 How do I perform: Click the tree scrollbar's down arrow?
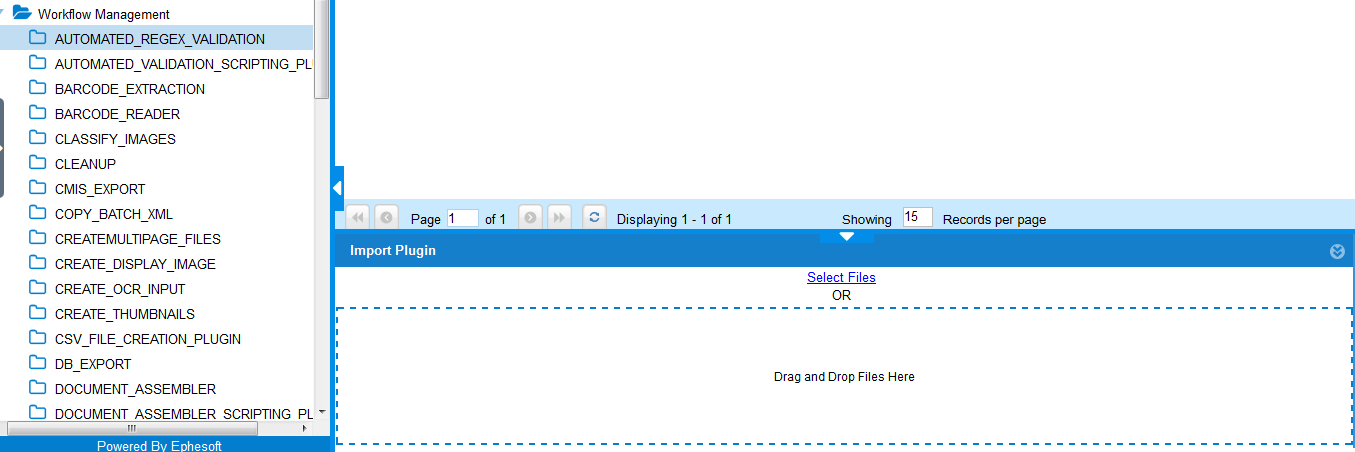point(322,412)
